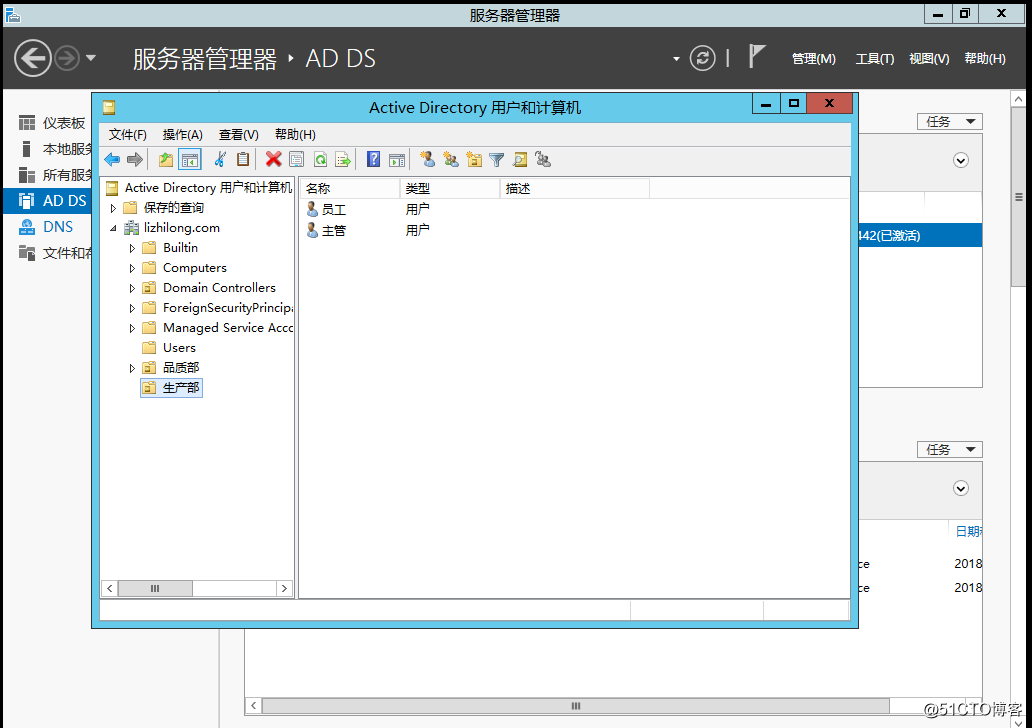The height and width of the screenshot is (728, 1032).
Task: Click Server Manager vertical scrollbar up arrow
Action: 1018,99
